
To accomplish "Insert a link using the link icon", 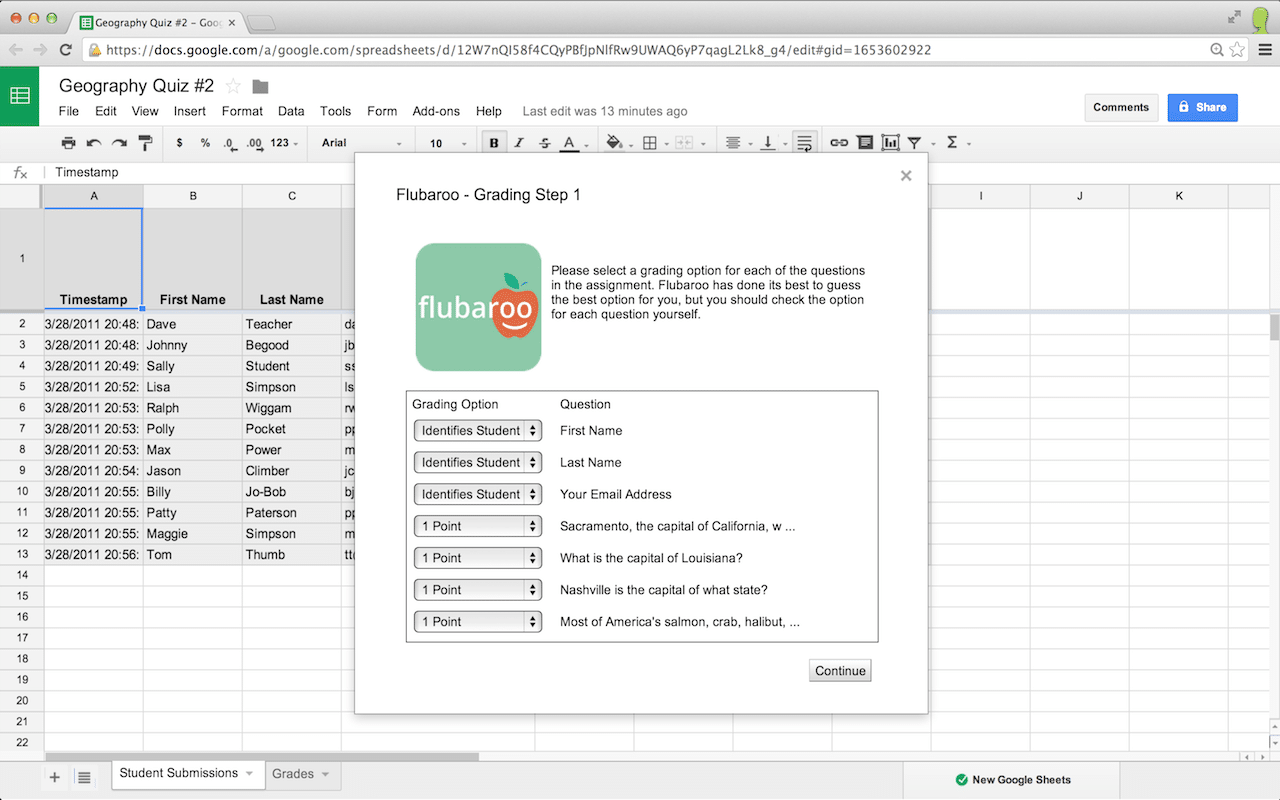I will (839, 142).
